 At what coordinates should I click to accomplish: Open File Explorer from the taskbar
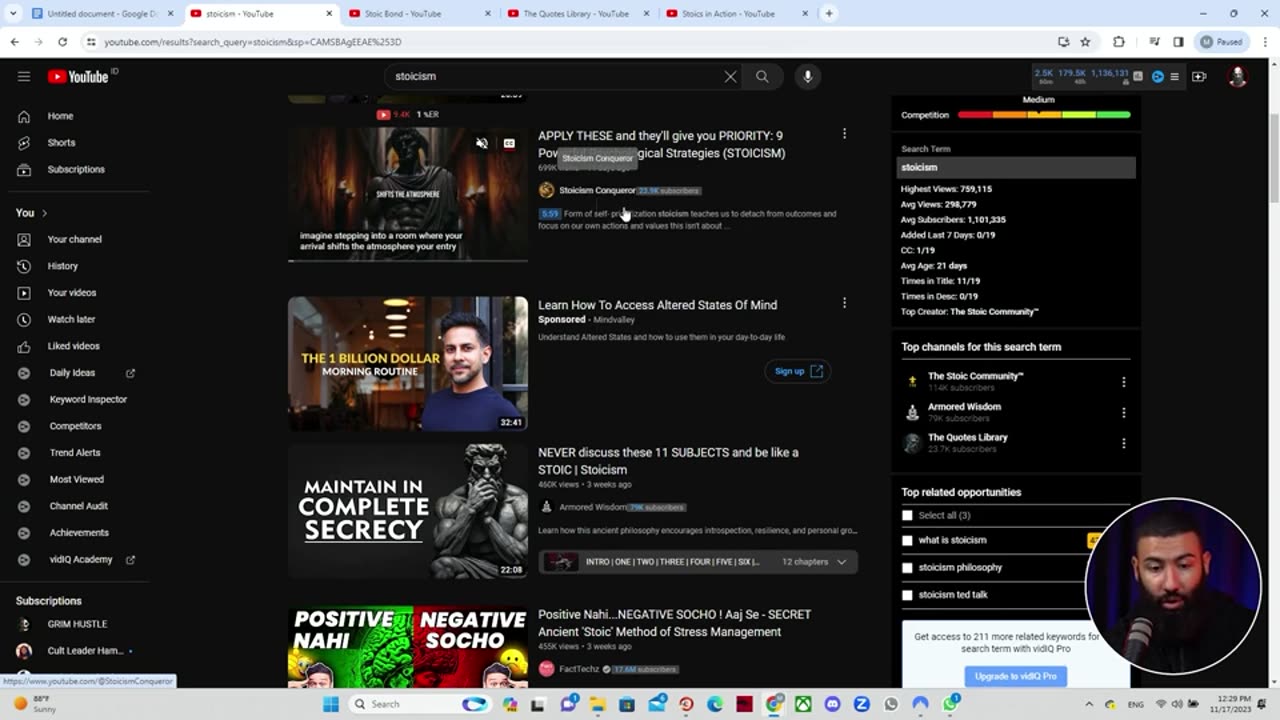(597, 704)
